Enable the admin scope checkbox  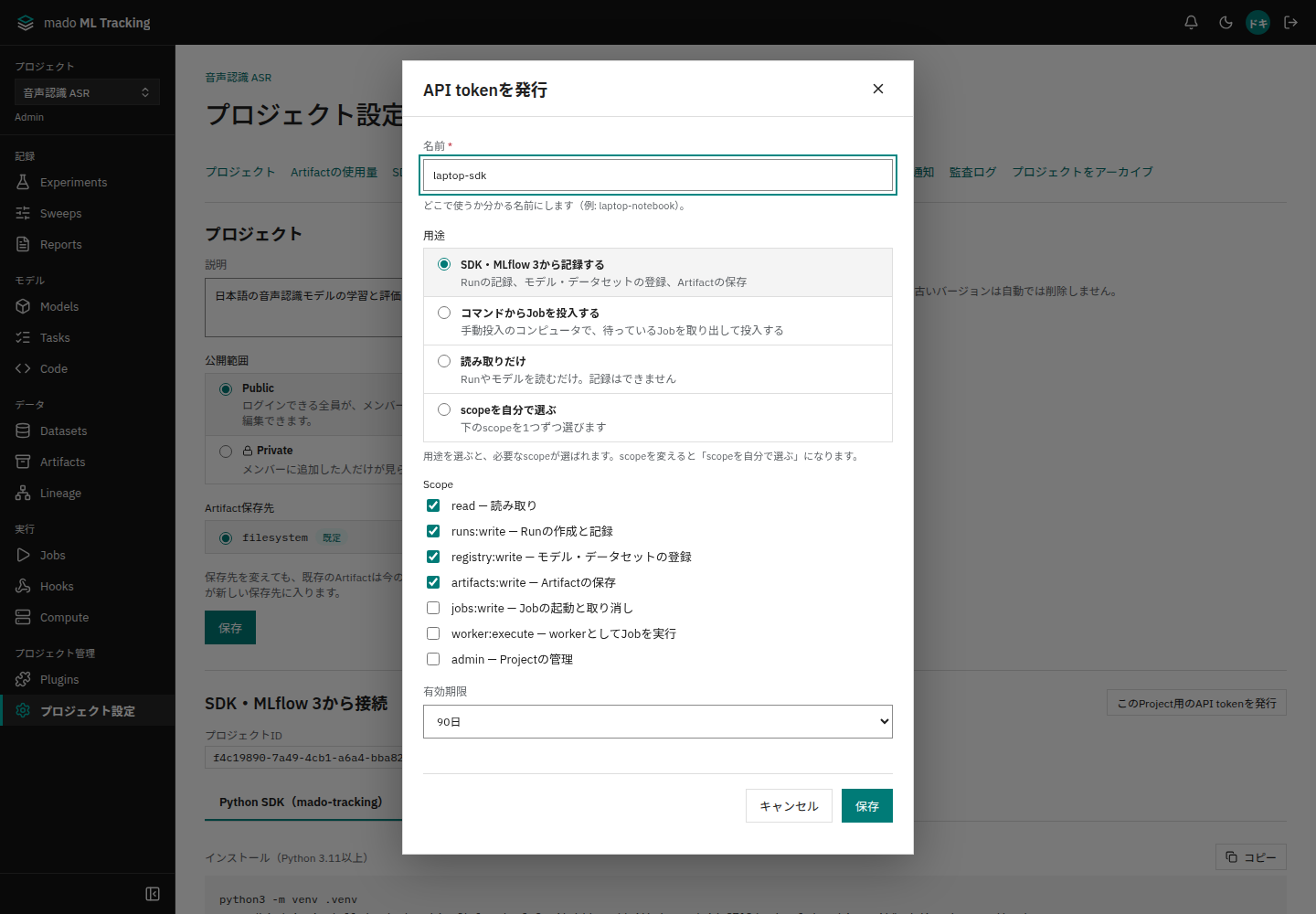(x=433, y=659)
